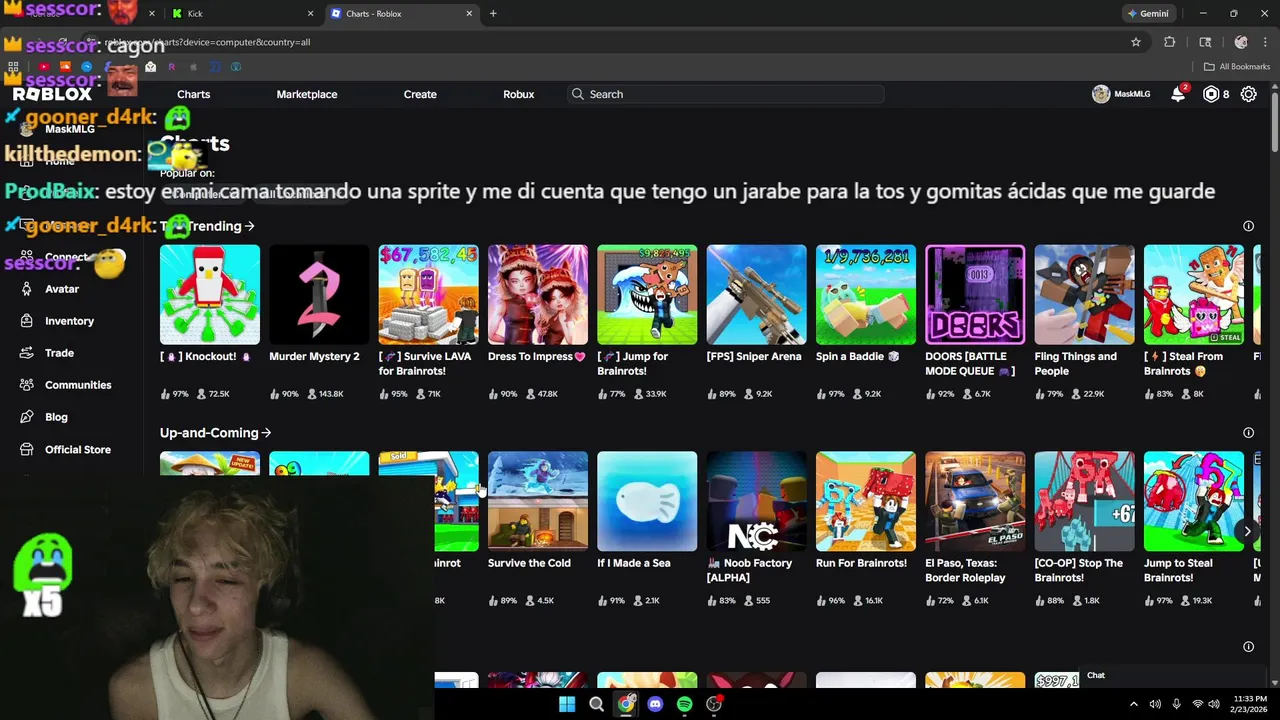Open Stop The Brainrots! thumbnail

[x=1084, y=501]
